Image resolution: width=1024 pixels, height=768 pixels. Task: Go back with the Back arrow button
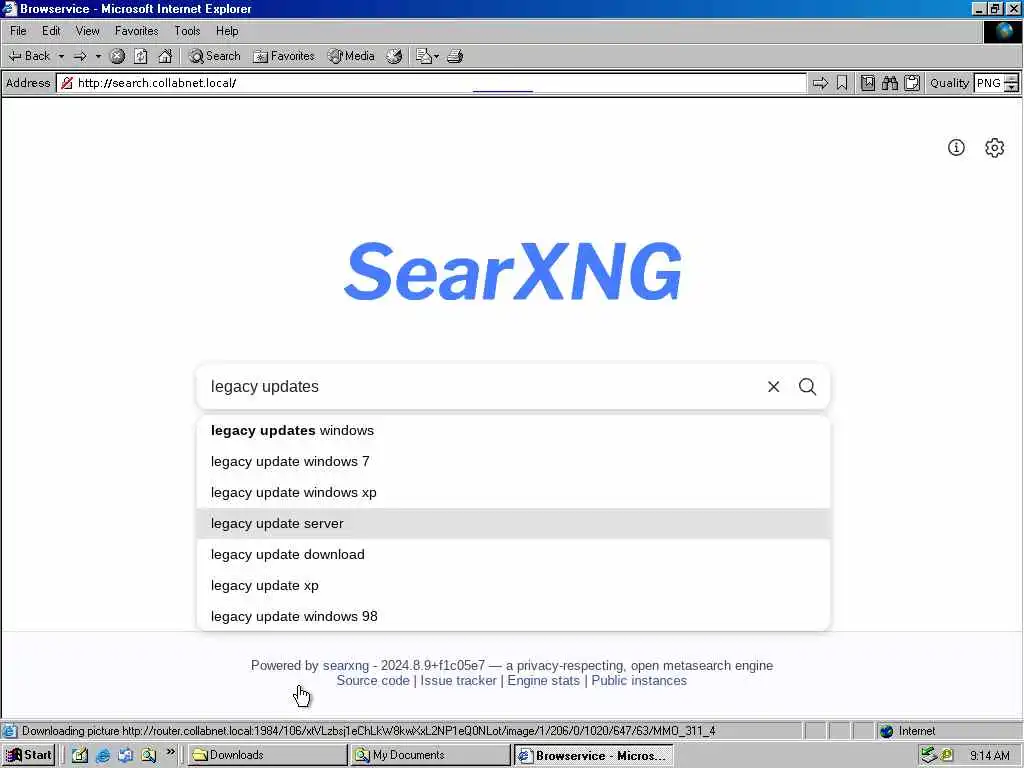(29, 56)
